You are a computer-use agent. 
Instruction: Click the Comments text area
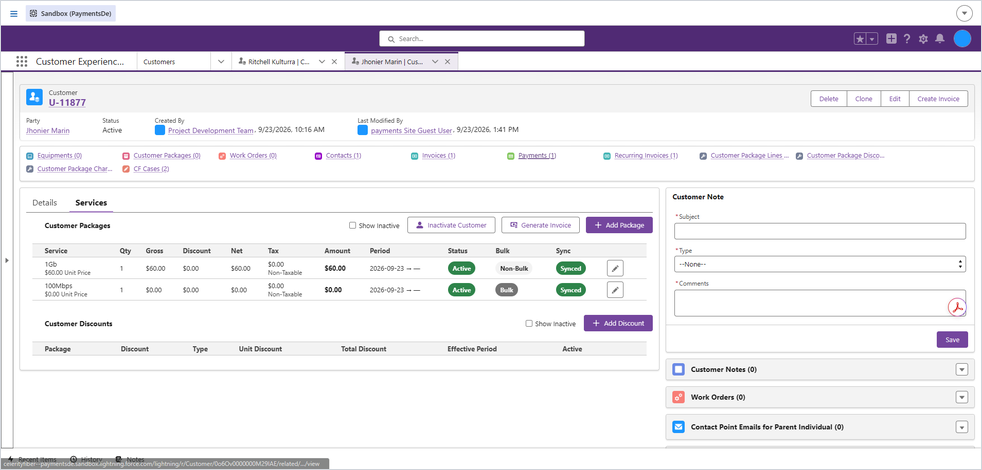[820, 303]
